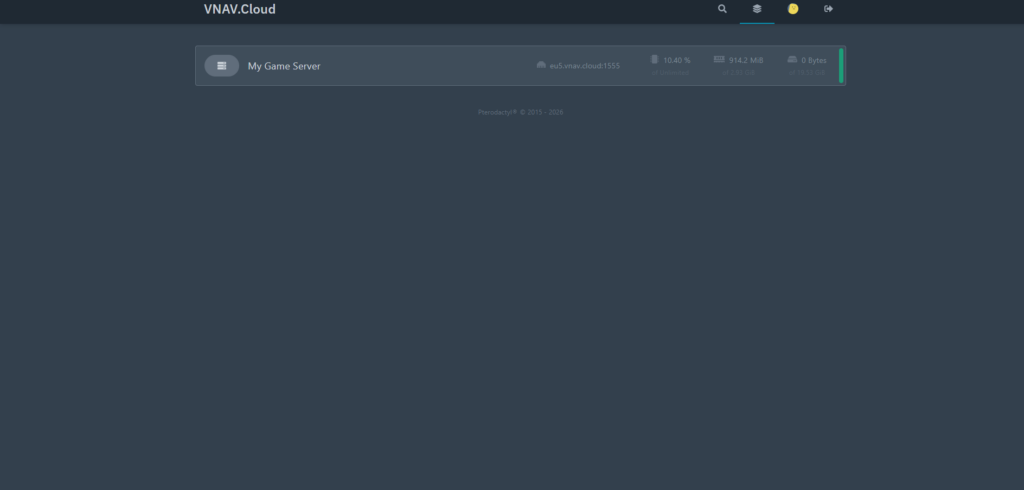This screenshot has height=490, width=1024.
Task: Click the sign out arrow icon
Action: point(828,9)
